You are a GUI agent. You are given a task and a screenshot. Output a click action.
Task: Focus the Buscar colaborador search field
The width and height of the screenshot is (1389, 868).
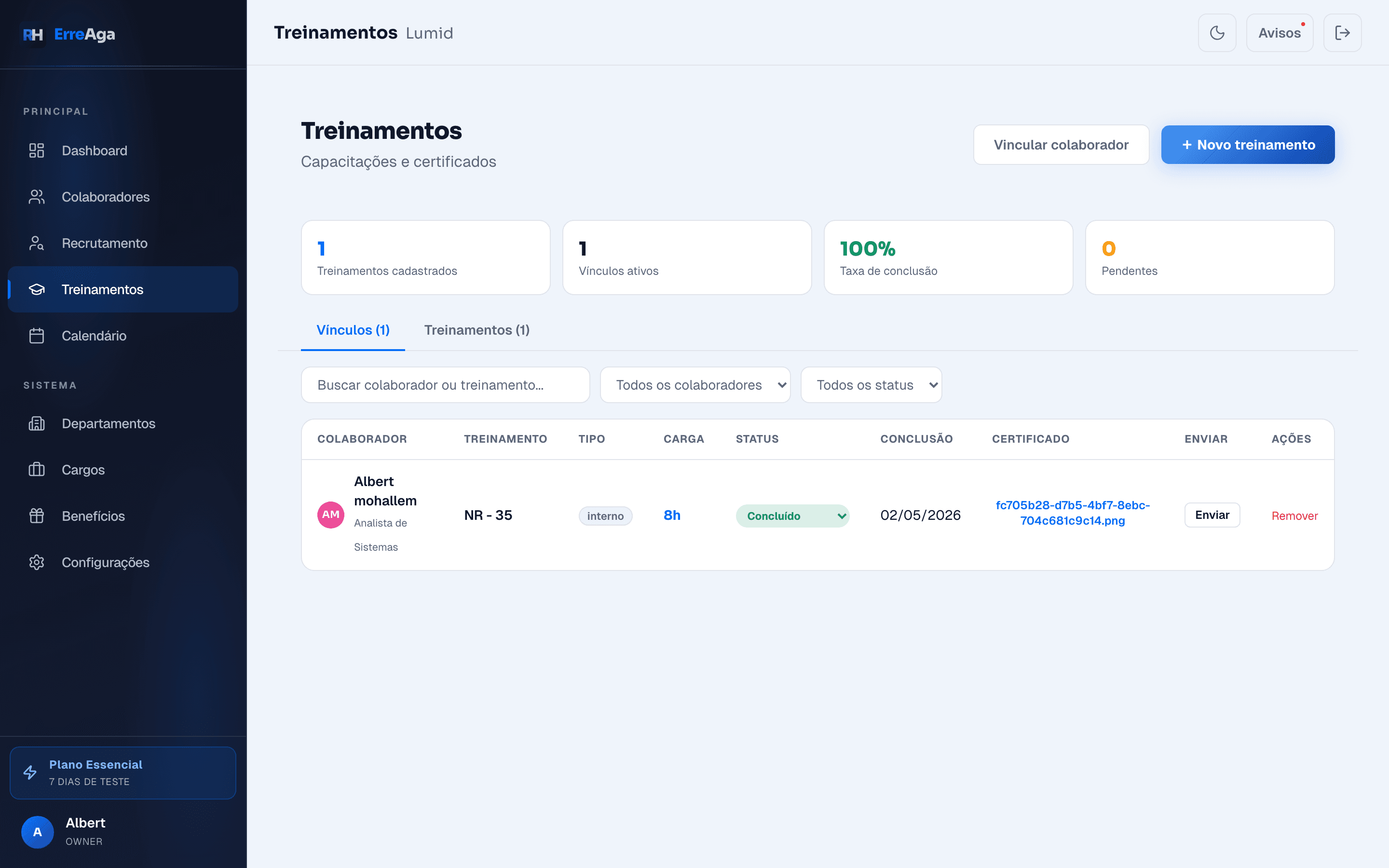pos(446,385)
